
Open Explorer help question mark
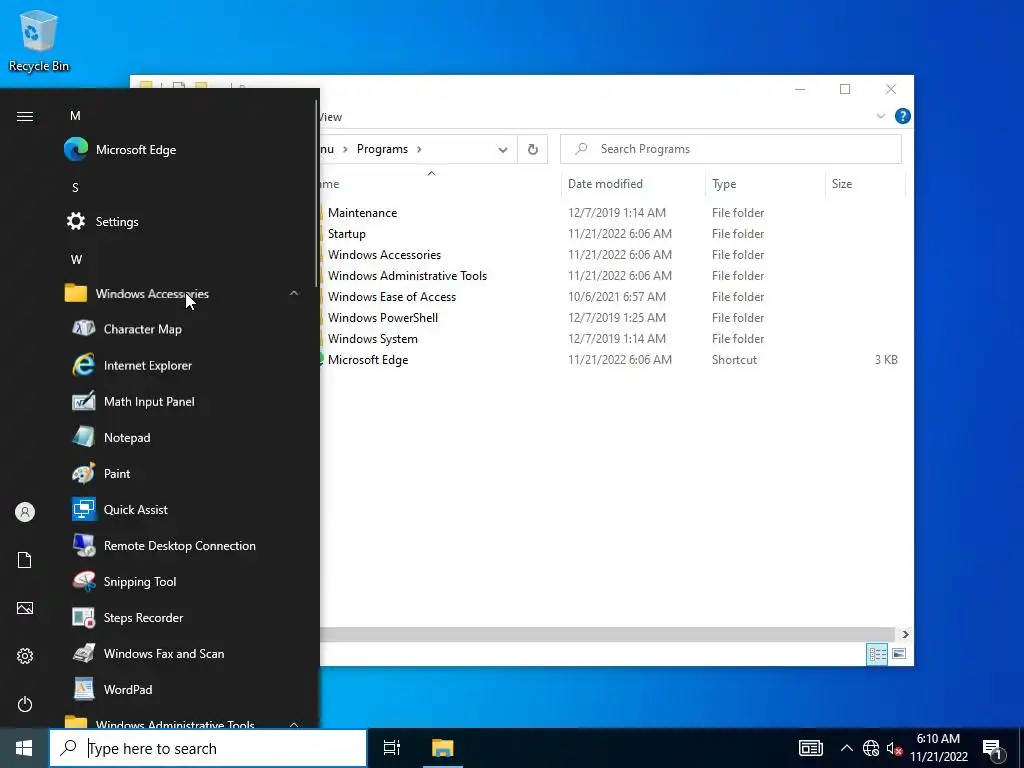903,116
